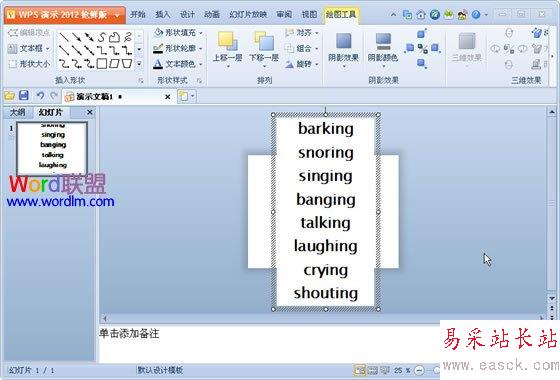Move the shape gallery down one row

pyautogui.click(x=139, y=49)
